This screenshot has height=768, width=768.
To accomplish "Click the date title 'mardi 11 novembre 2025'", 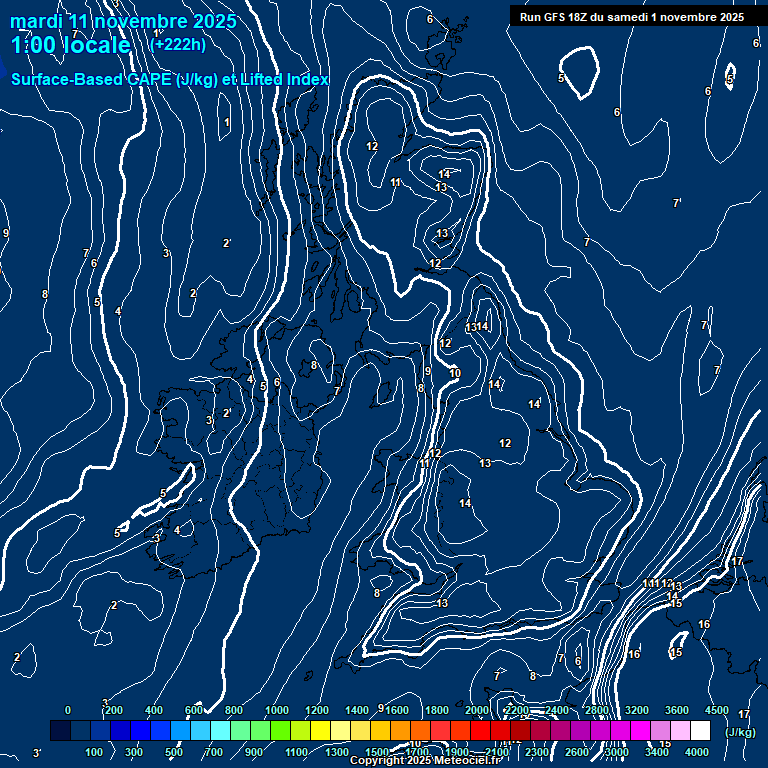I will coord(123,21).
